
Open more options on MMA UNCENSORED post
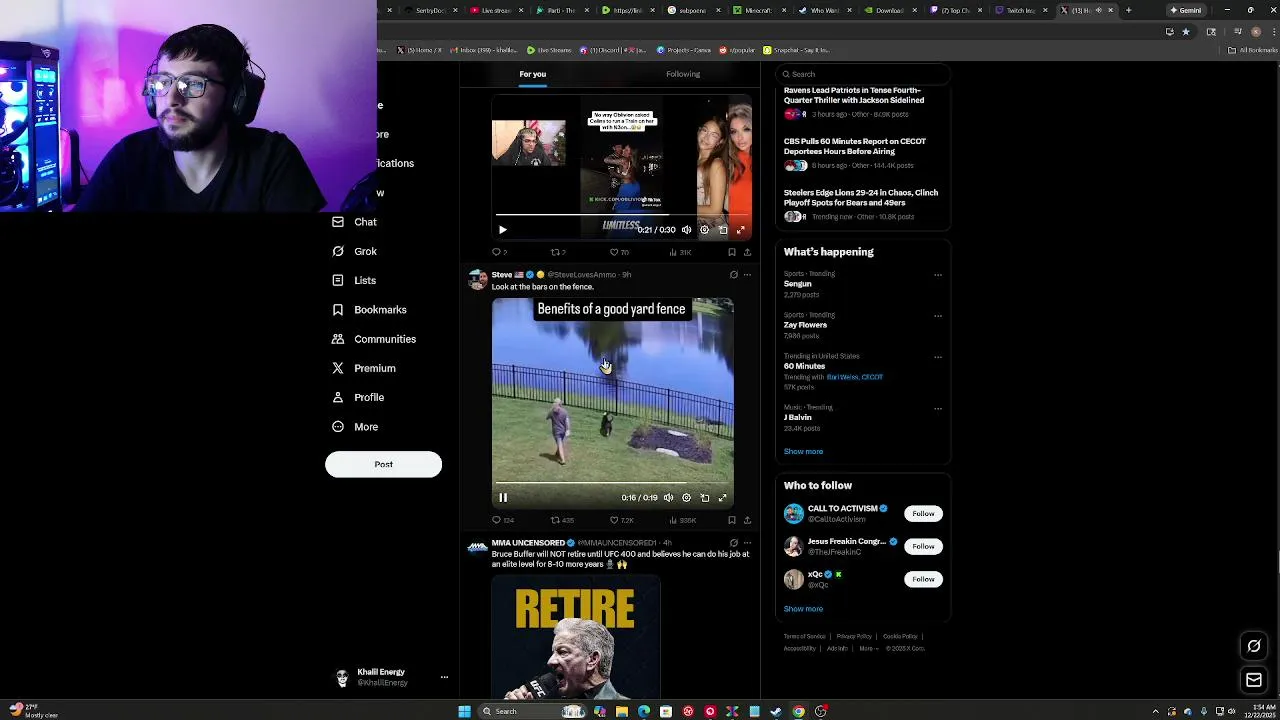pyautogui.click(x=747, y=543)
